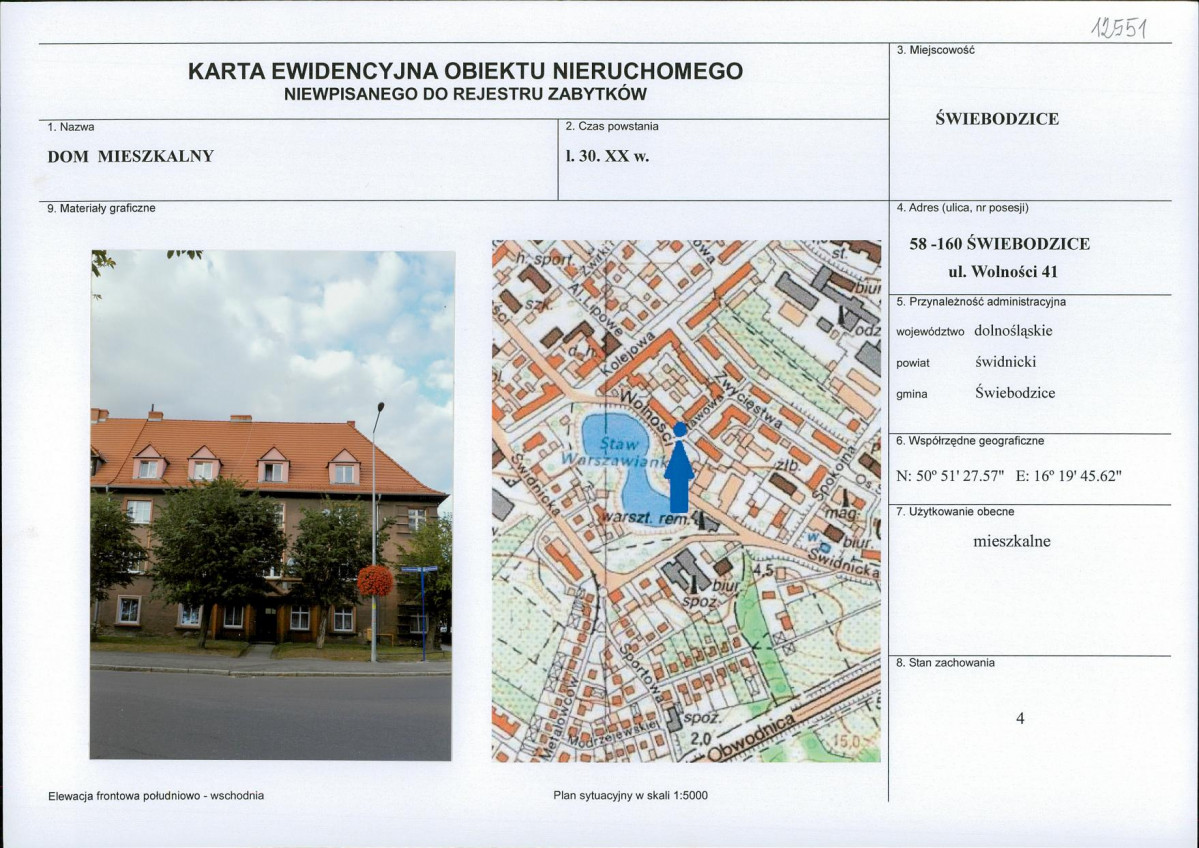Screen dimensions: 1199x848
Task: Click the 'Staw Warszawianka' pond label on map
Action: click(x=616, y=452)
